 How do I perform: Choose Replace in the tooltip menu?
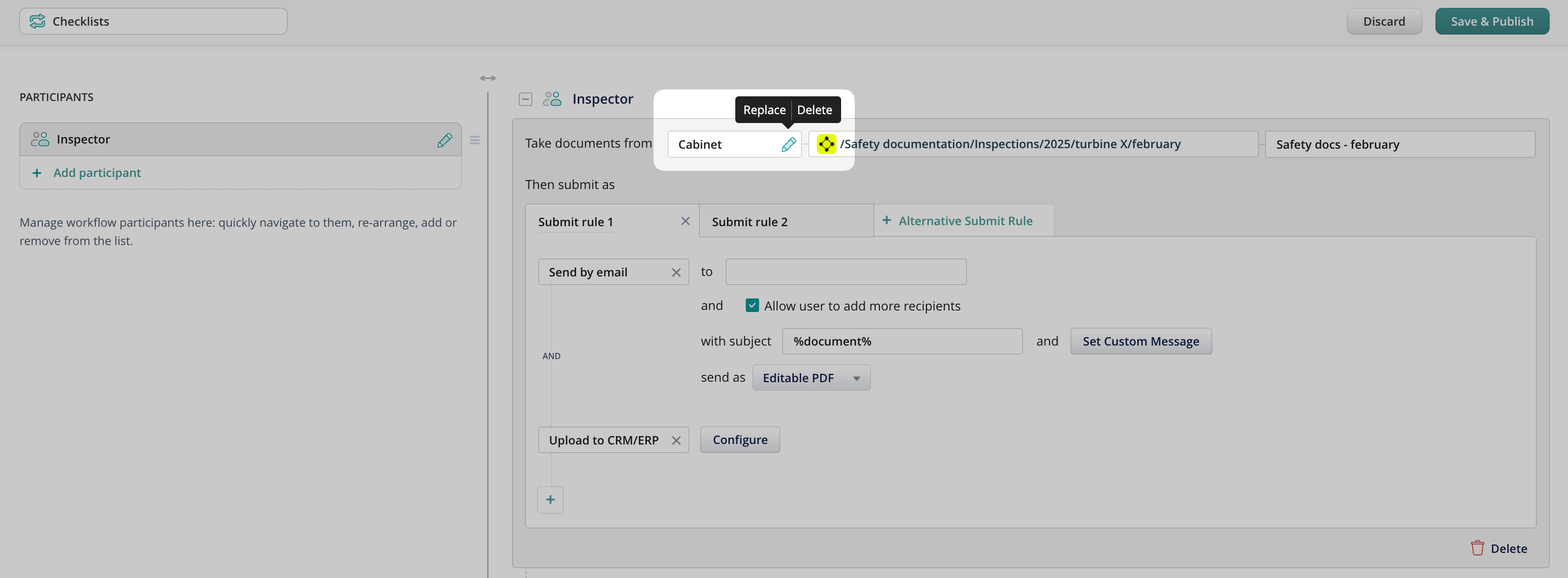tap(764, 110)
